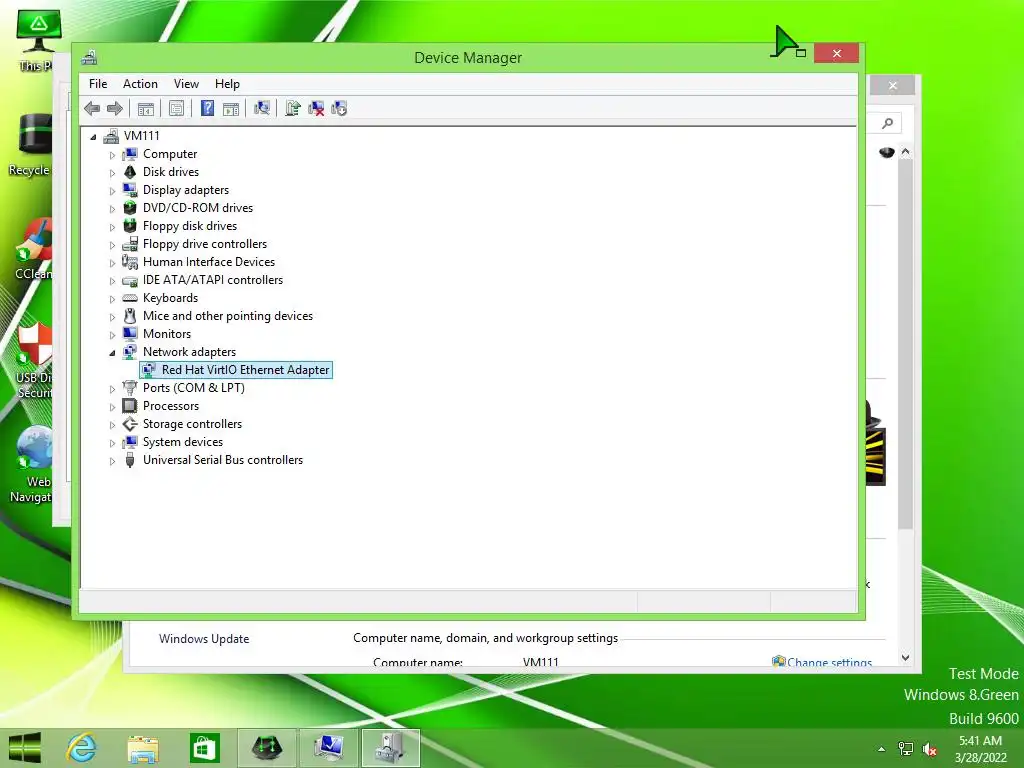Expand the Universal Serial Bus controllers category

(112, 460)
